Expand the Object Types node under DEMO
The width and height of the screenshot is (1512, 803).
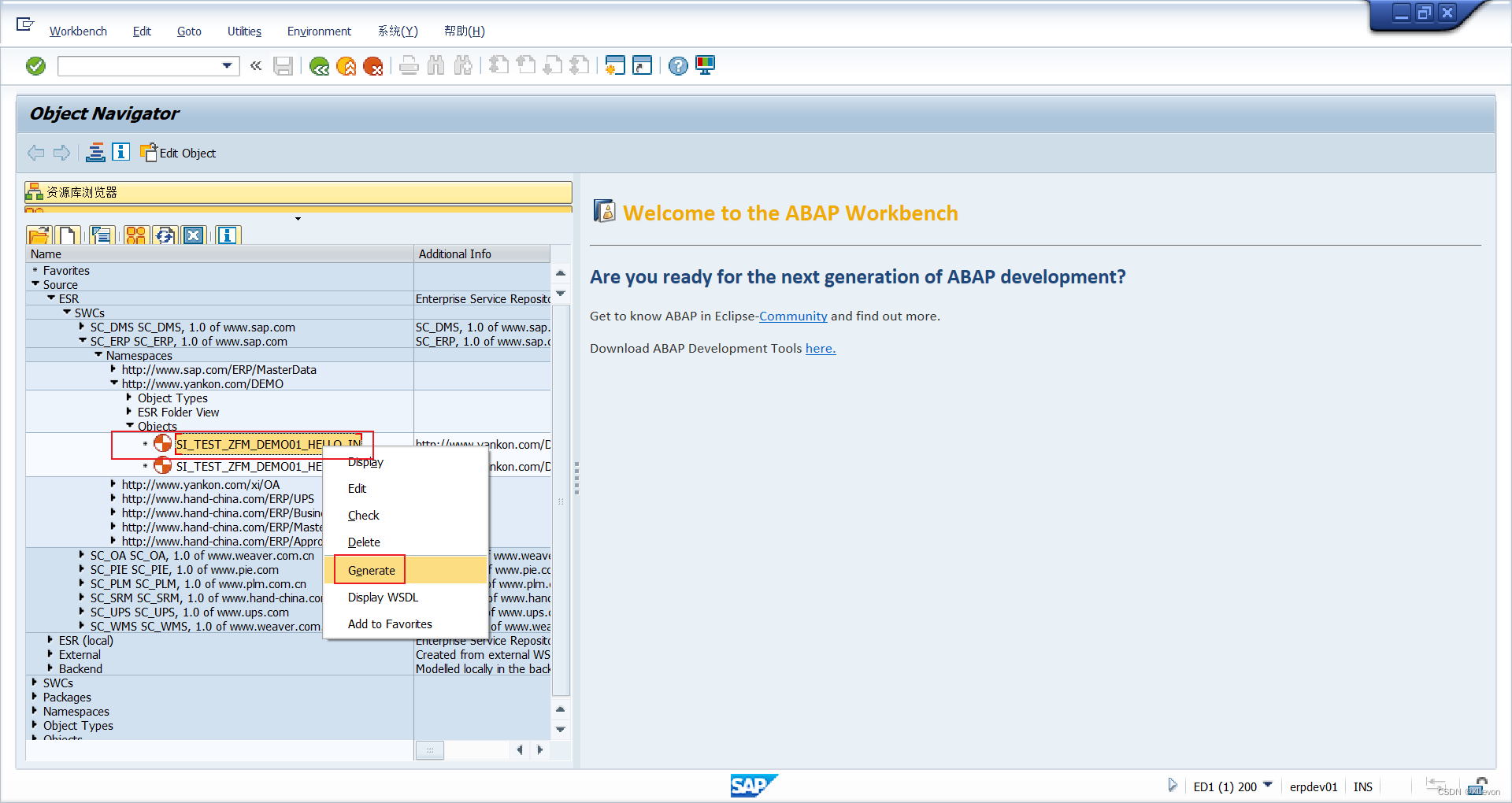point(129,398)
